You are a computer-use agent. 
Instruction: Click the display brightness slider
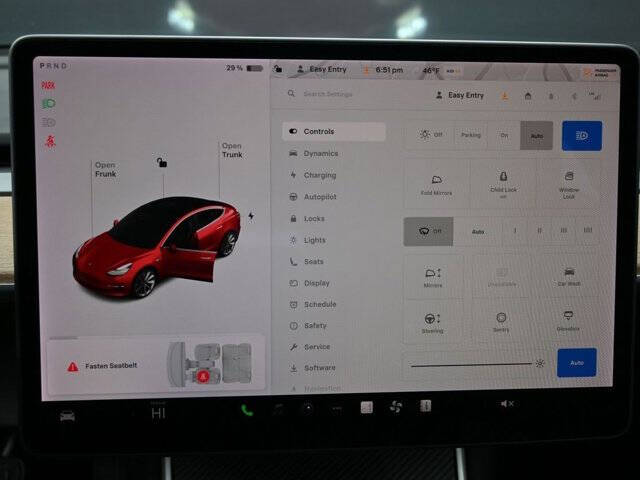pyautogui.click(x=471, y=365)
